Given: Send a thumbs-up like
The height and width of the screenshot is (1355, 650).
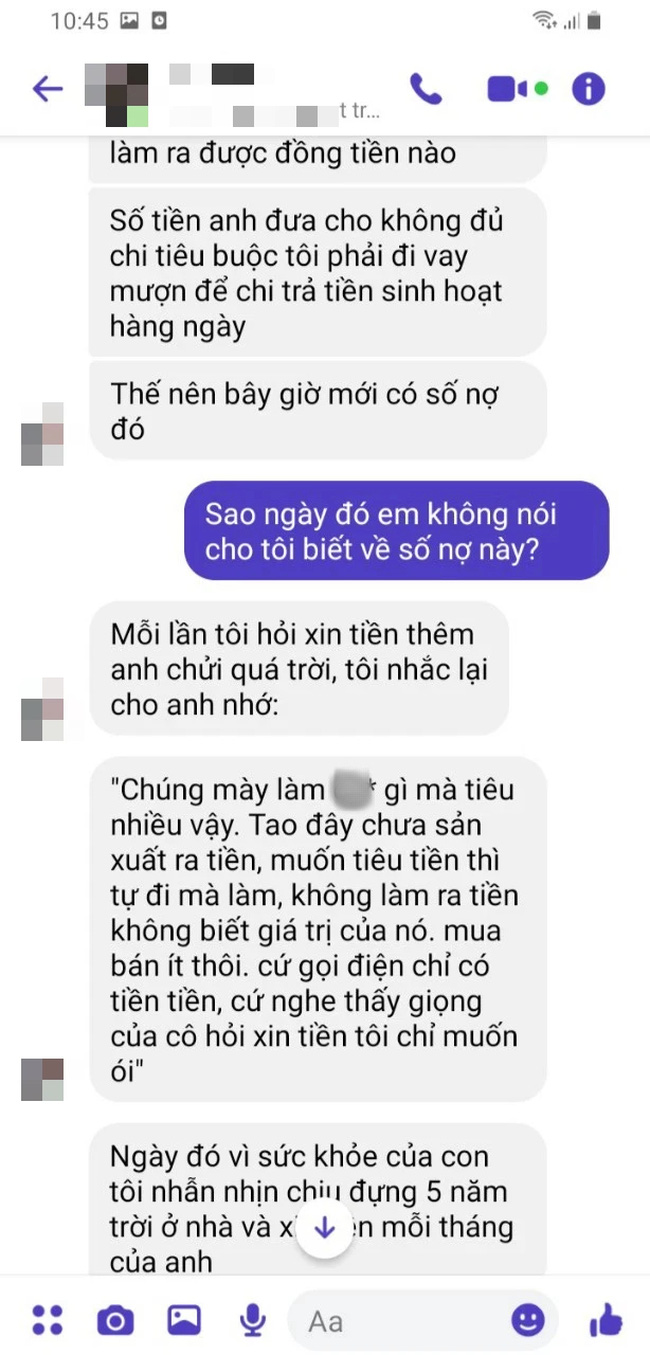Looking at the screenshot, I should click(x=606, y=1320).
